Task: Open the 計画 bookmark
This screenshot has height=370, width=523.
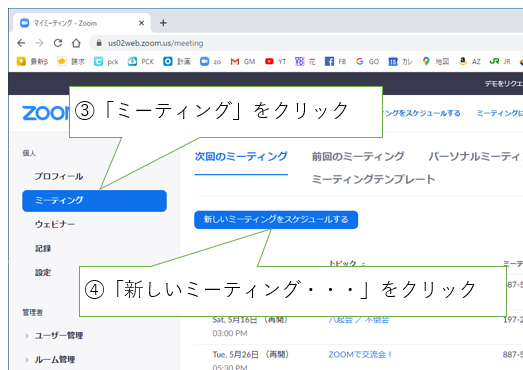Action: click(177, 61)
